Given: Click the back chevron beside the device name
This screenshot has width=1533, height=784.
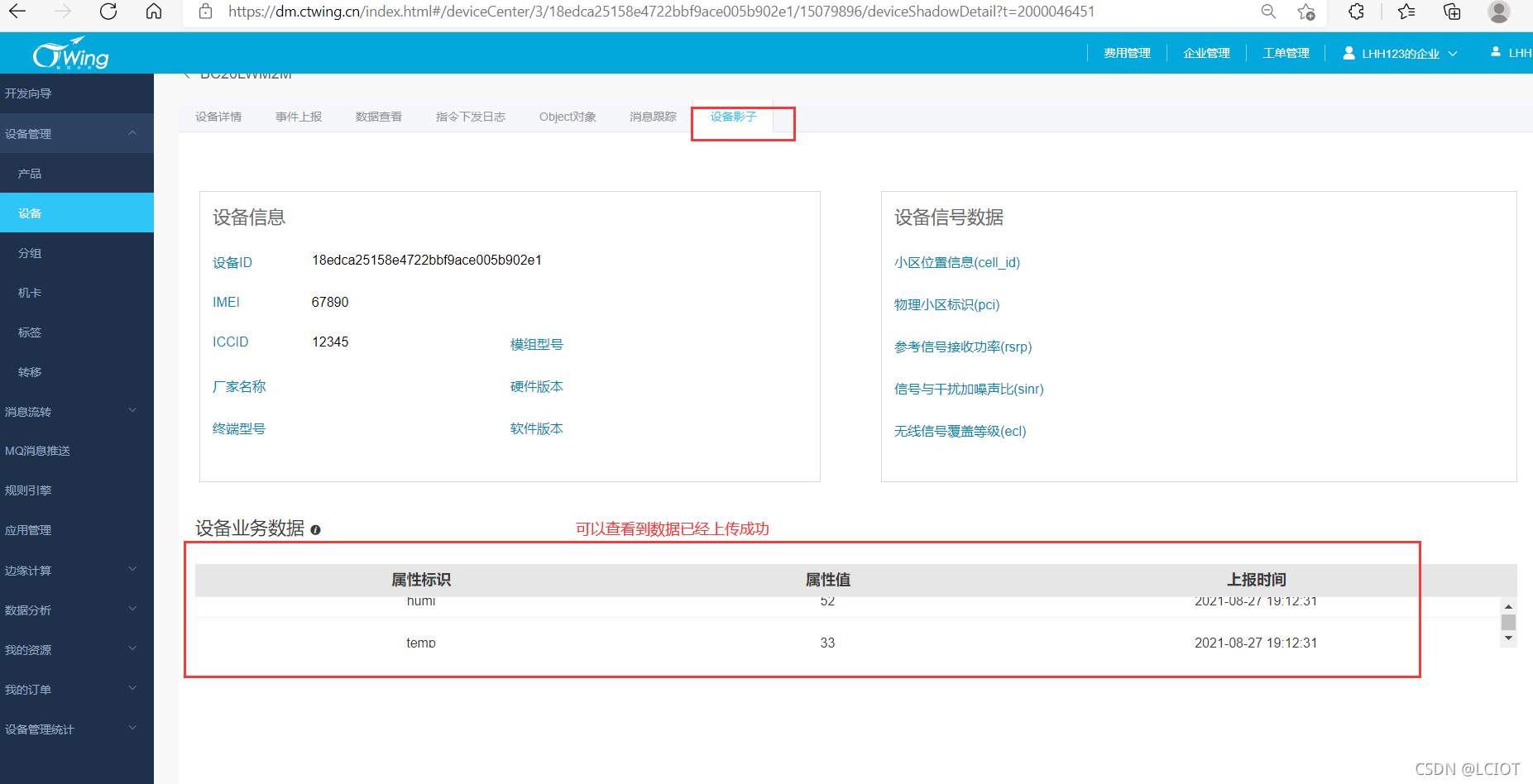Looking at the screenshot, I should (187, 74).
